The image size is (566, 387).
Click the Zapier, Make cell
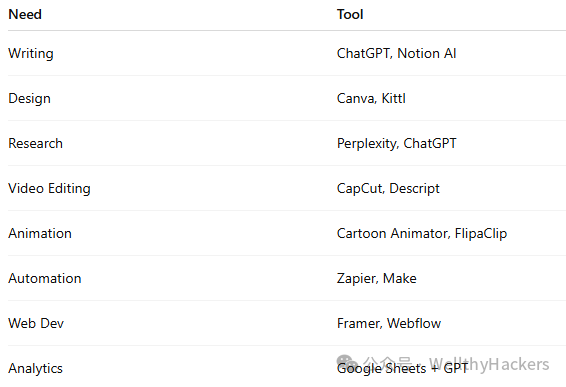(x=376, y=279)
